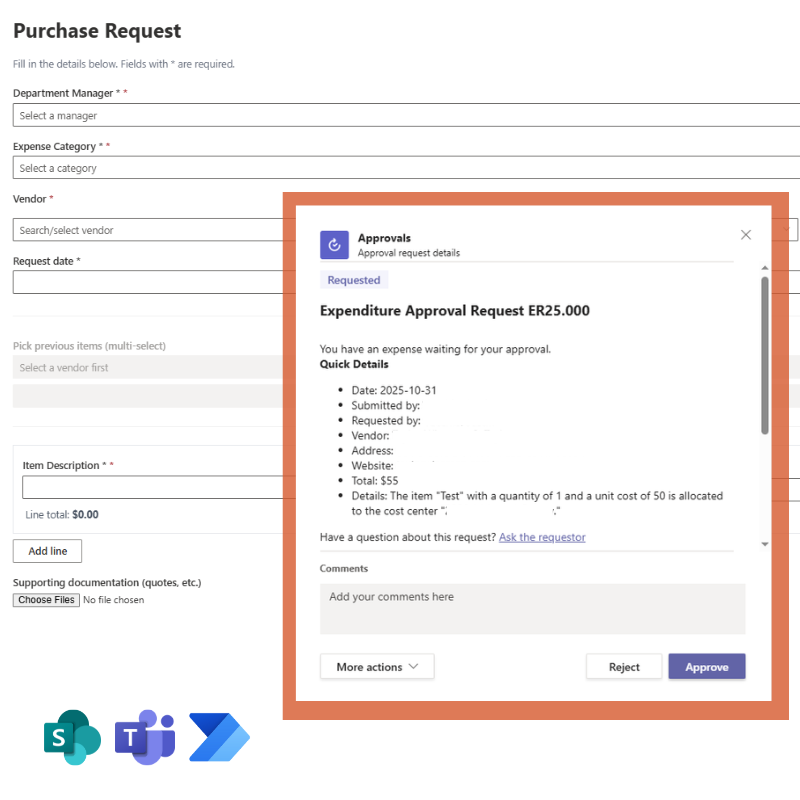
Task: Open the More actions menu
Action: [377, 667]
